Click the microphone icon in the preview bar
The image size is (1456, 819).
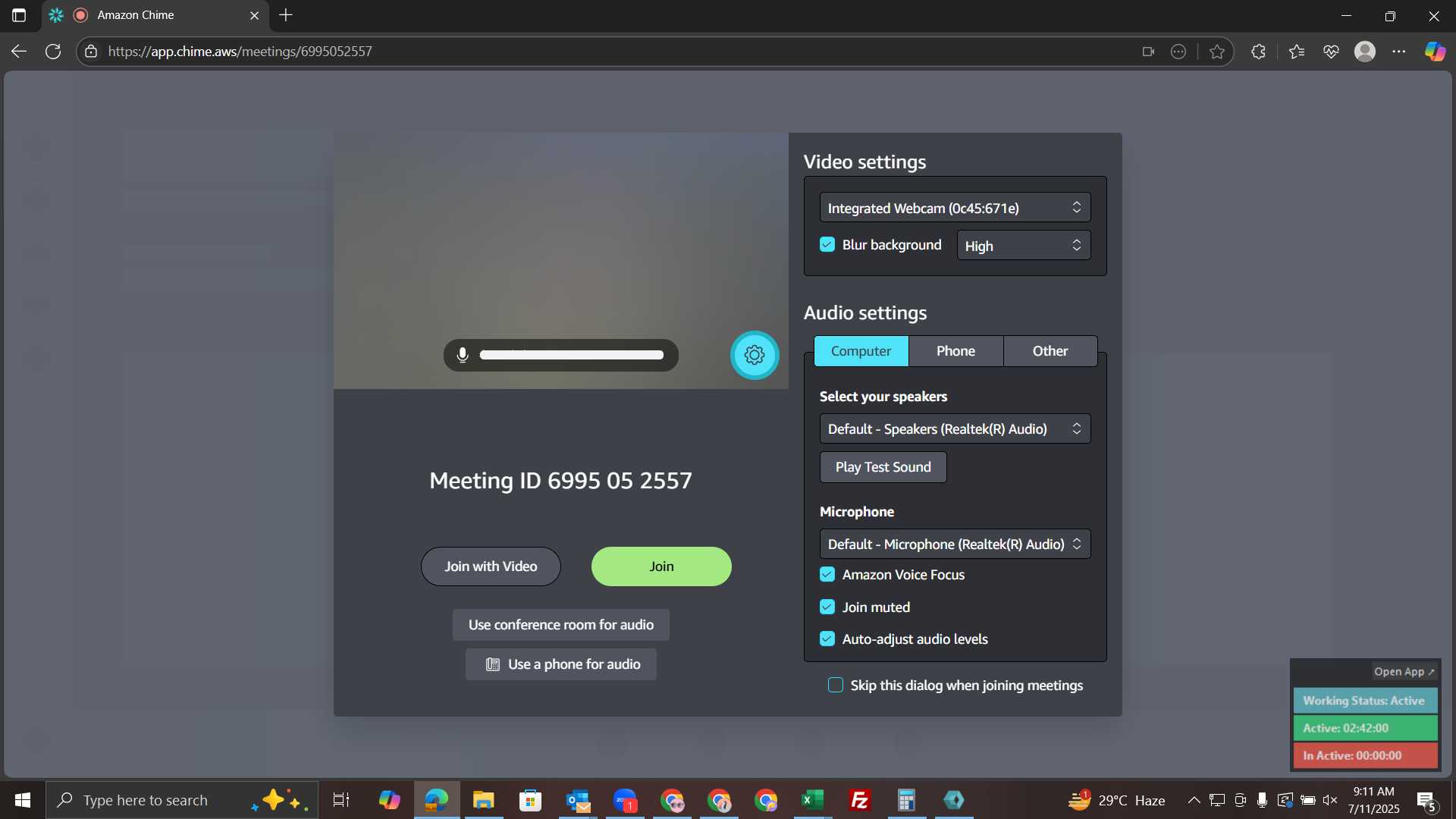[x=463, y=355]
